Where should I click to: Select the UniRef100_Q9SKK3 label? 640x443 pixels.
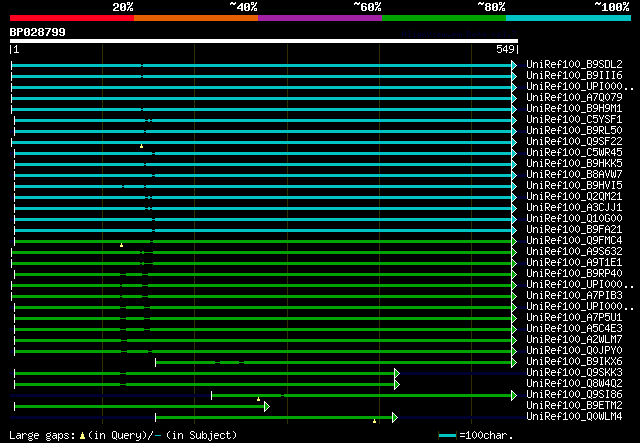click(574, 372)
